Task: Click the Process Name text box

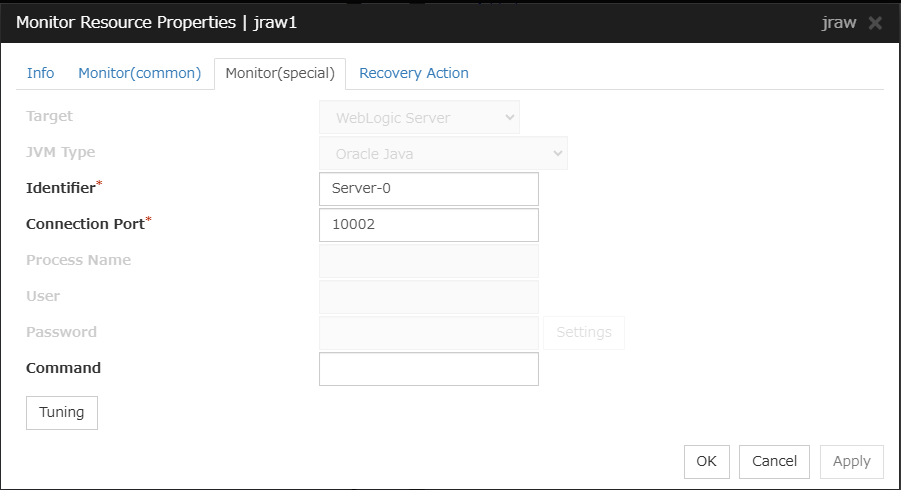Action: coord(428,261)
